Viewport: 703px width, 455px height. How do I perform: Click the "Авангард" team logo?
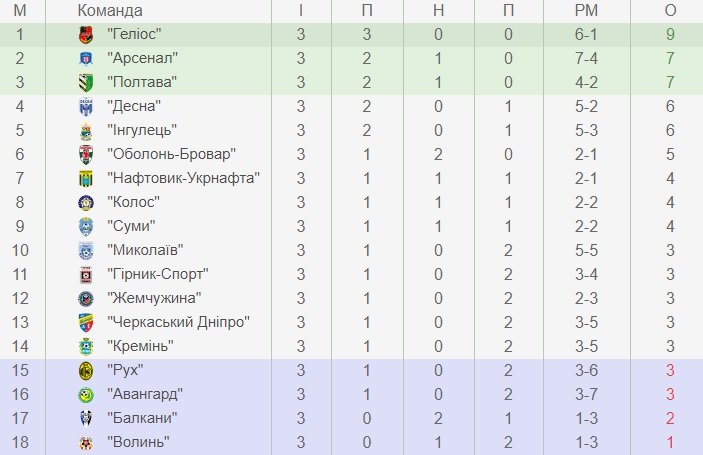coord(85,394)
